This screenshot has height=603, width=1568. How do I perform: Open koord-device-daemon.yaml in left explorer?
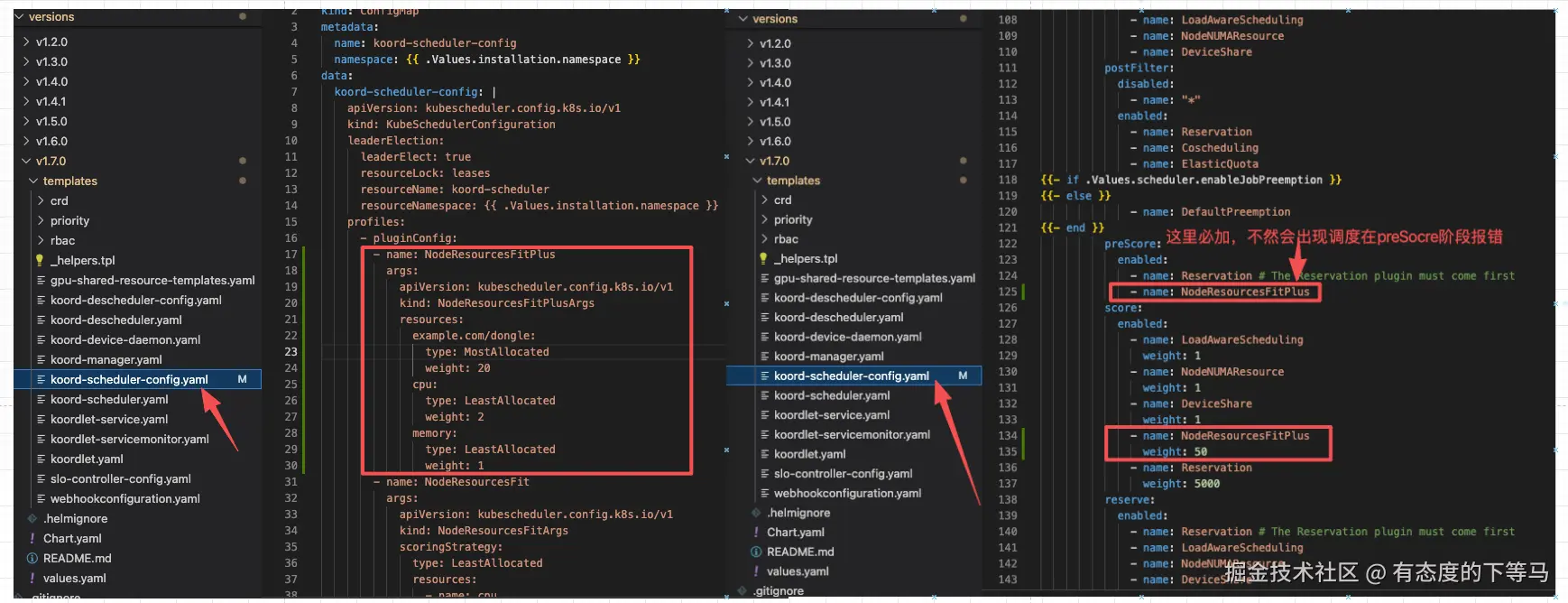(x=125, y=339)
